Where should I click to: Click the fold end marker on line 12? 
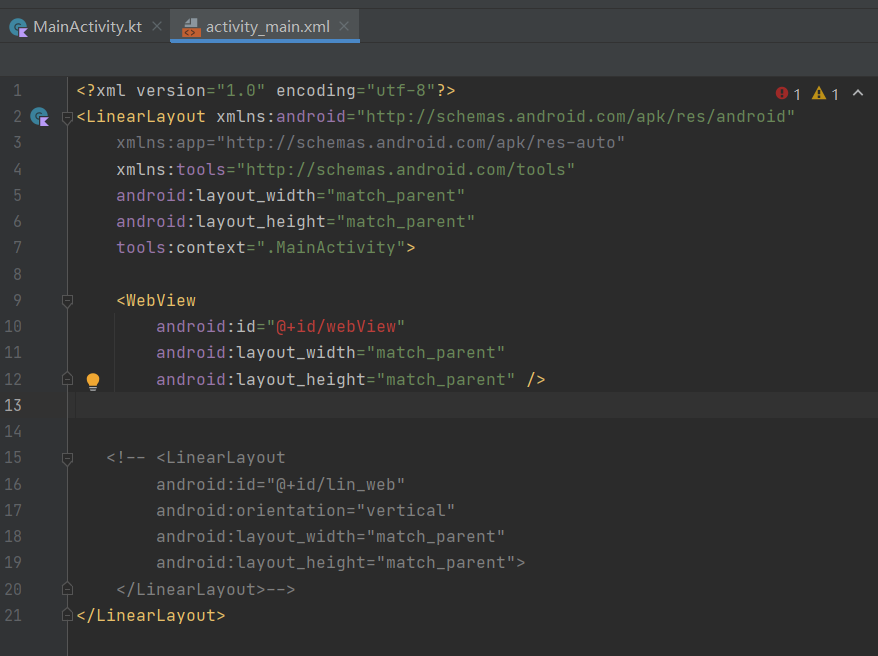click(x=67, y=379)
